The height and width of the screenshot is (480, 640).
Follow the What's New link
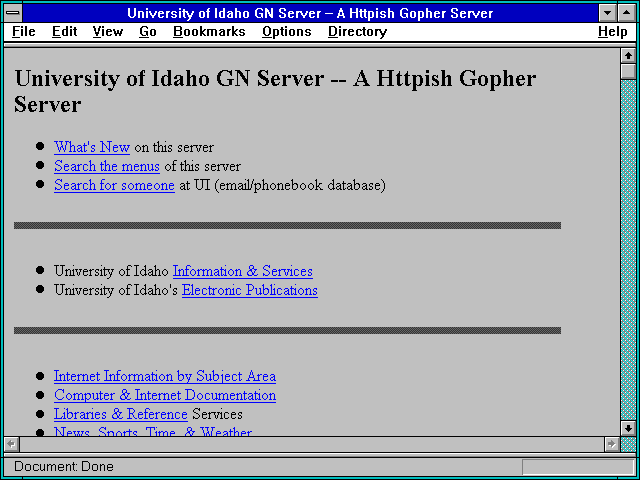click(x=92, y=147)
